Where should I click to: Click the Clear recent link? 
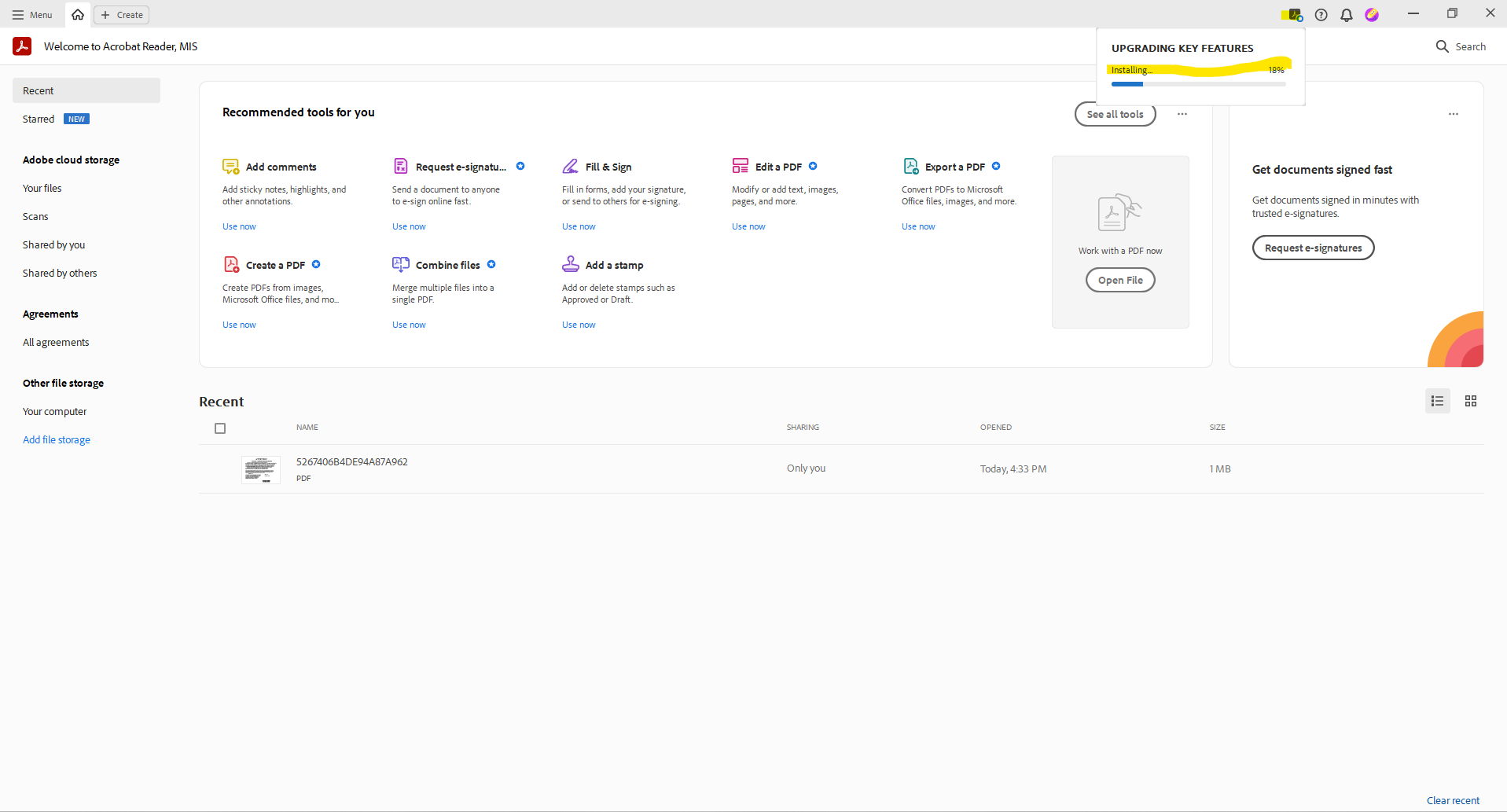click(x=1453, y=800)
